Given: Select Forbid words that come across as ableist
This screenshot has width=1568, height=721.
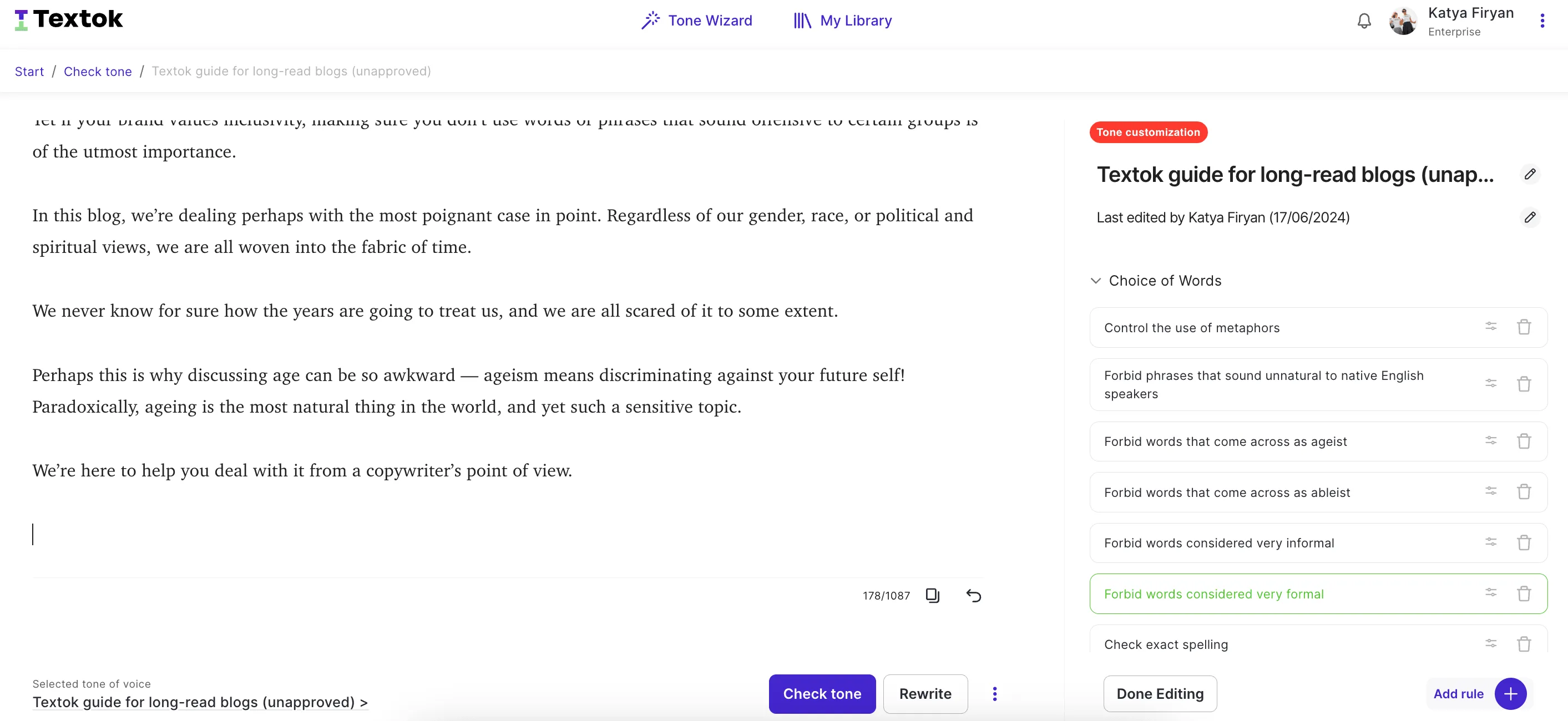Looking at the screenshot, I should (x=1318, y=492).
